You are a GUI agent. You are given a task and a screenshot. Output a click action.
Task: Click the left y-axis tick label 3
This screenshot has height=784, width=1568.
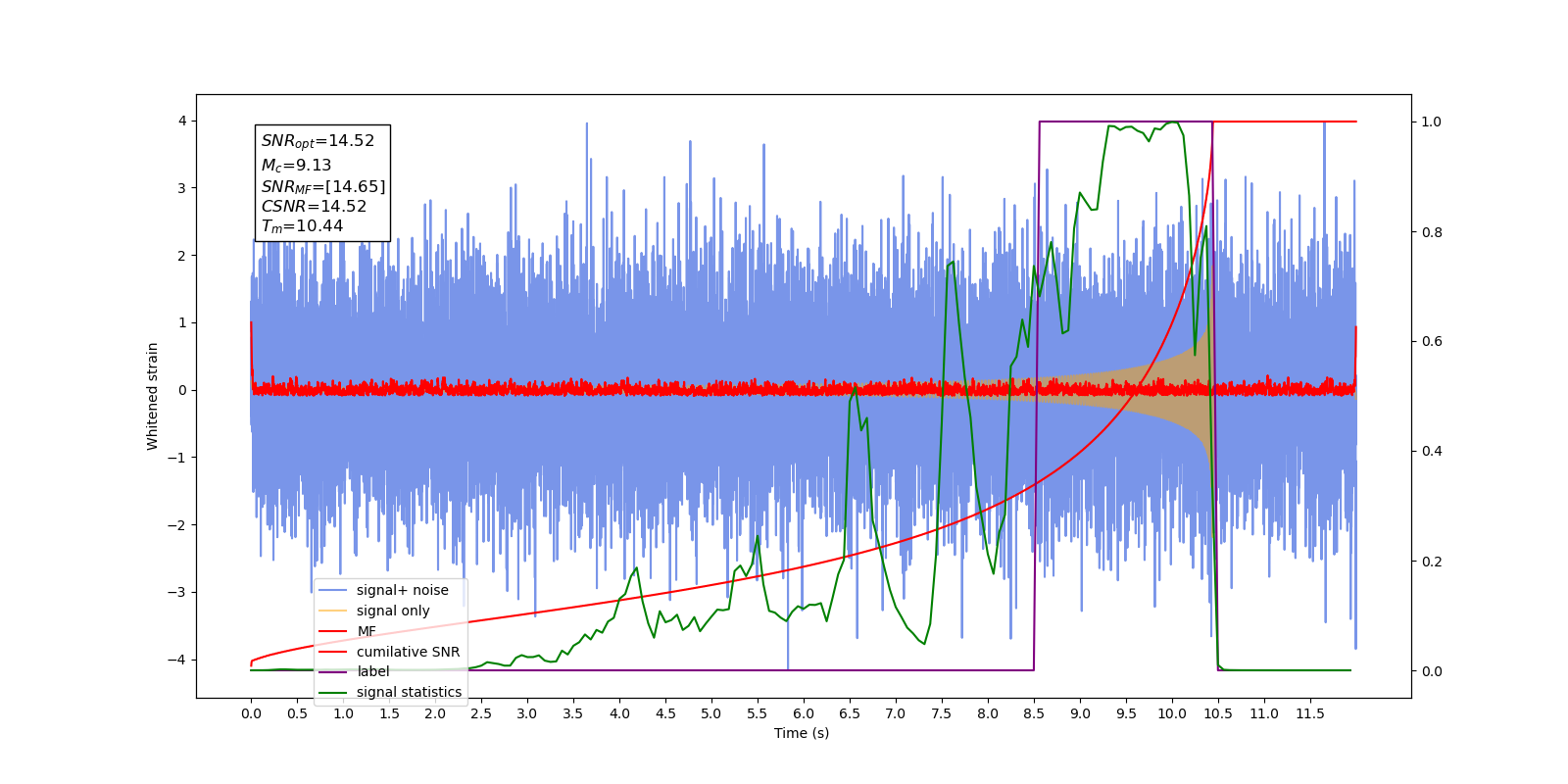(x=182, y=188)
